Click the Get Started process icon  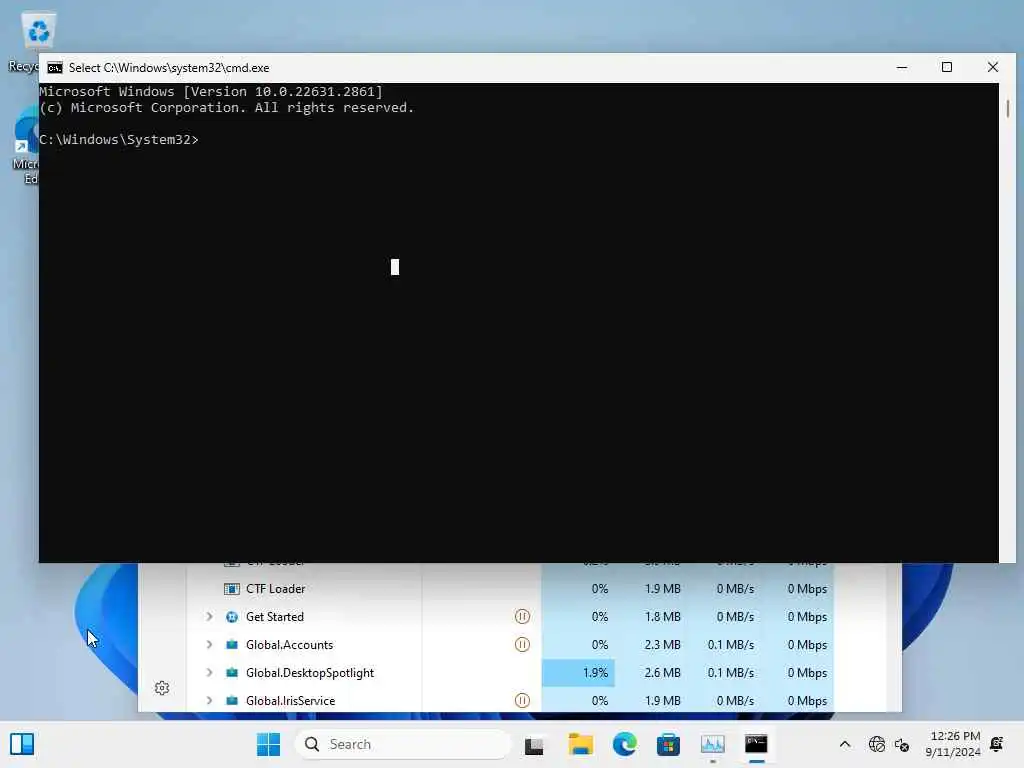(232, 617)
